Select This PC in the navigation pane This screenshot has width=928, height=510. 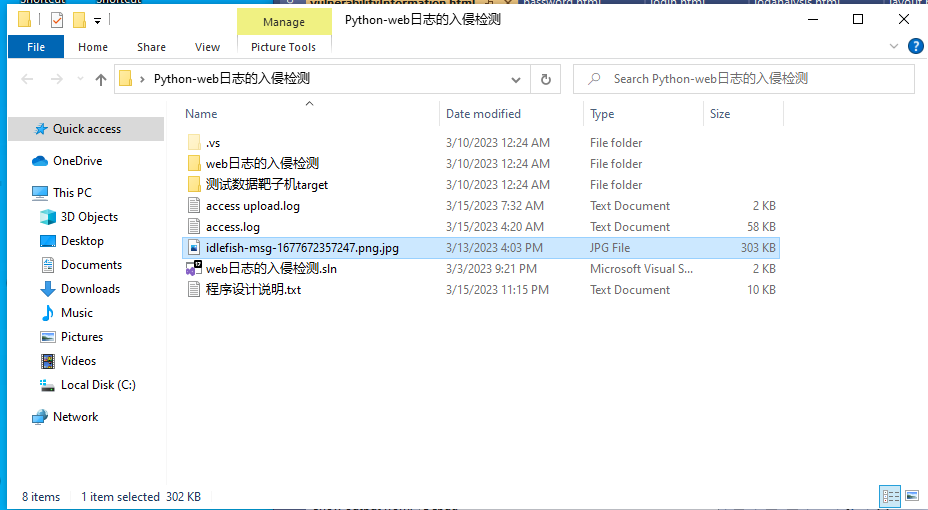tap(72, 193)
